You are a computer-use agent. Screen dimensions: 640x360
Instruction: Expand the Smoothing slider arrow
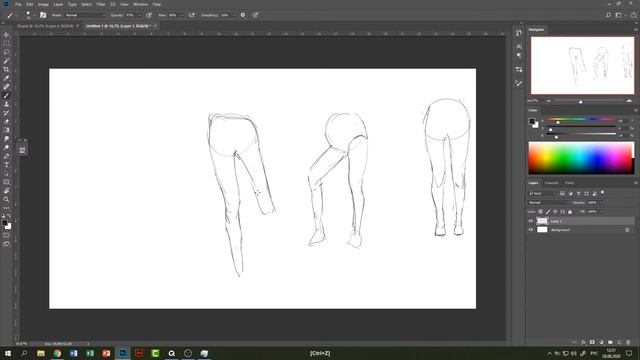234,15
